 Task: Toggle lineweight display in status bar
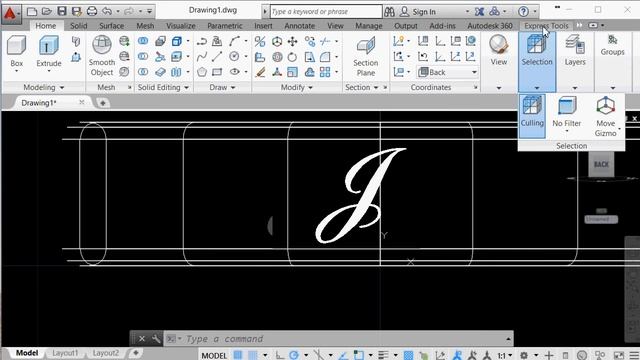383,355
